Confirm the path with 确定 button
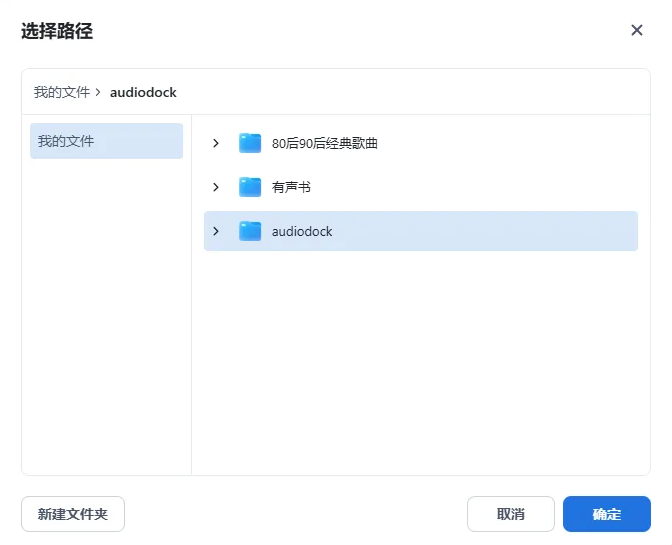Screen dimensions: 672x545 (x=607, y=514)
